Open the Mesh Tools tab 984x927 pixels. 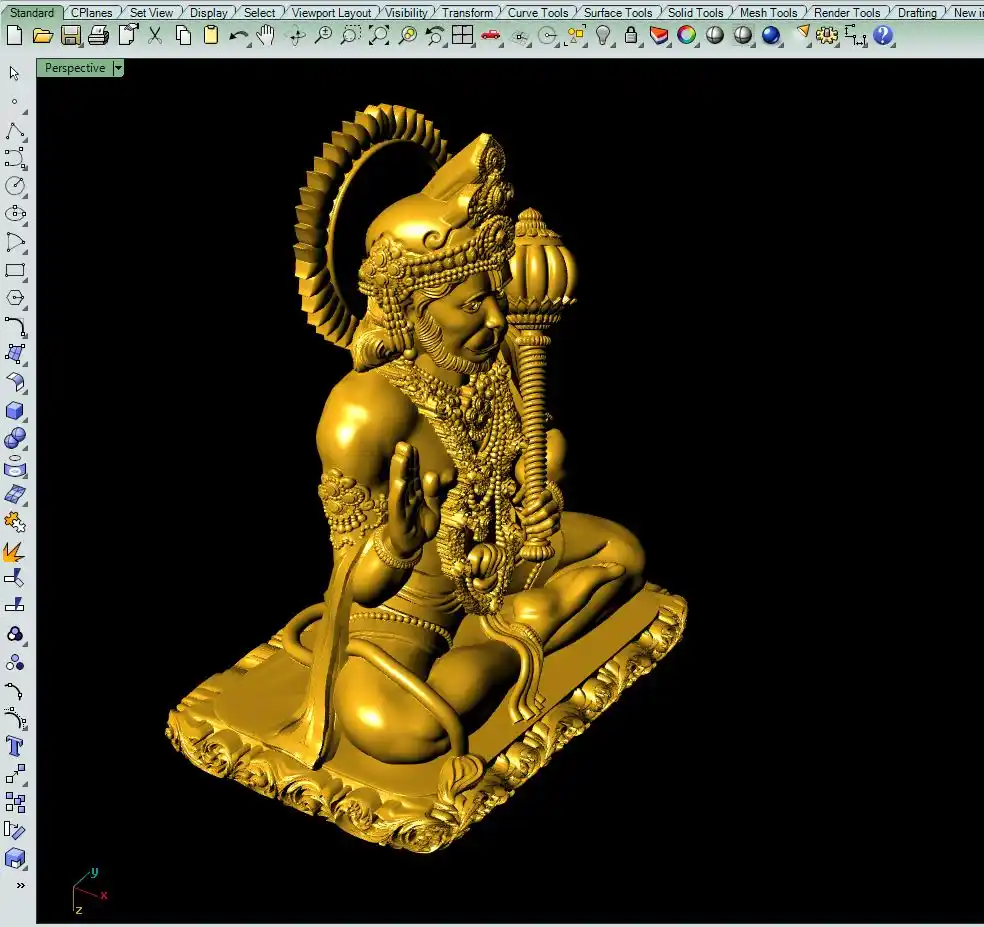(768, 13)
